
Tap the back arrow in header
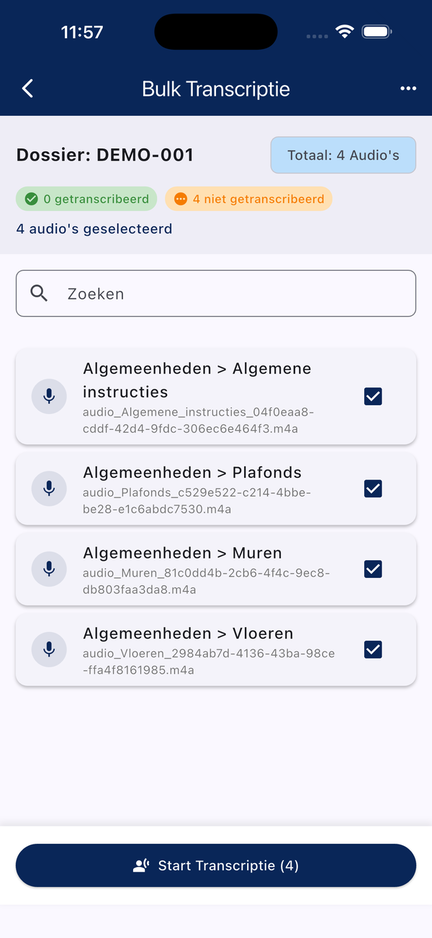28,89
